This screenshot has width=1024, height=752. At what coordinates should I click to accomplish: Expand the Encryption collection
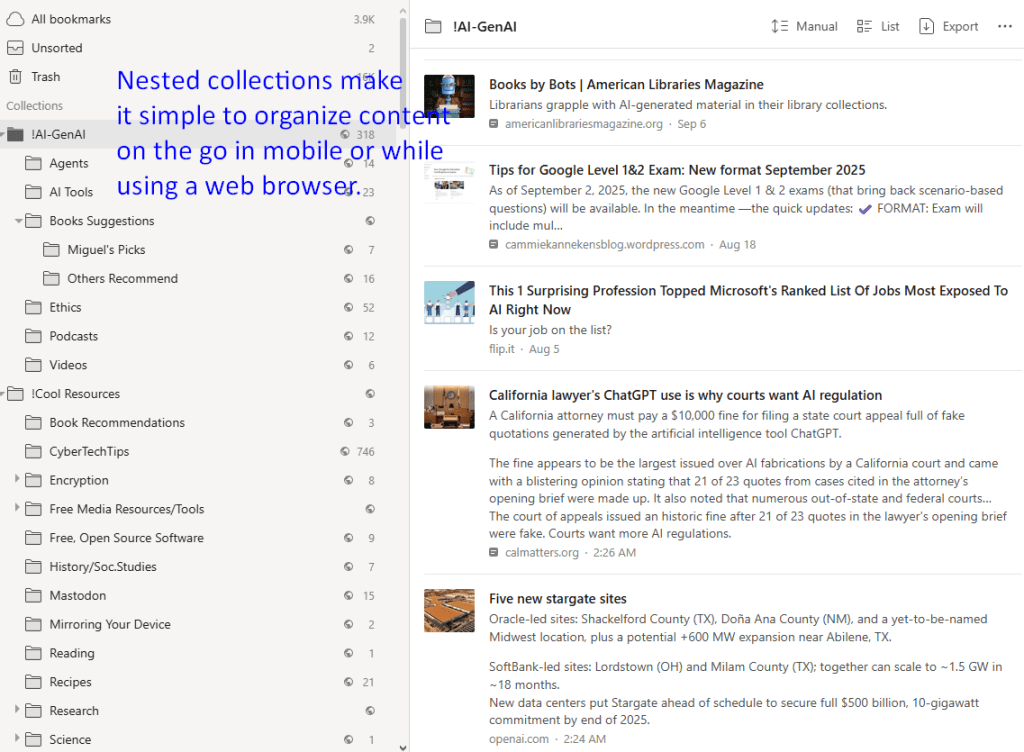18,480
